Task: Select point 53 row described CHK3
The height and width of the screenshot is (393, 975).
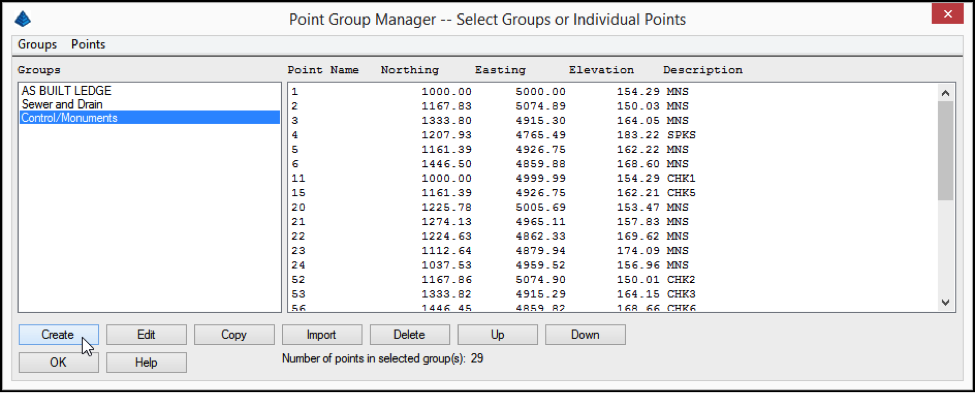Action: [612, 294]
